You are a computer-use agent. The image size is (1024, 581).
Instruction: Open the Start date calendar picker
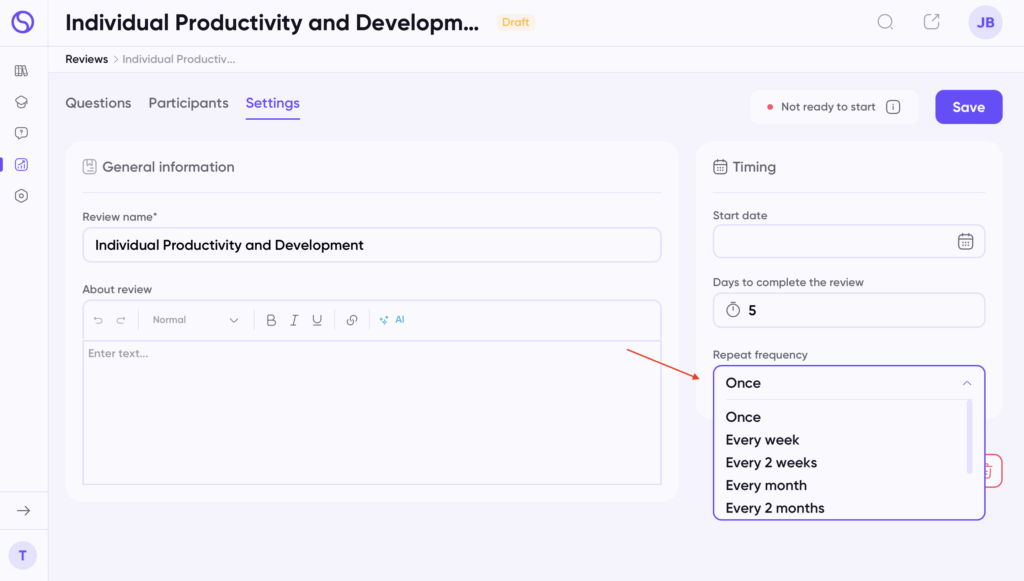point(965,241)
